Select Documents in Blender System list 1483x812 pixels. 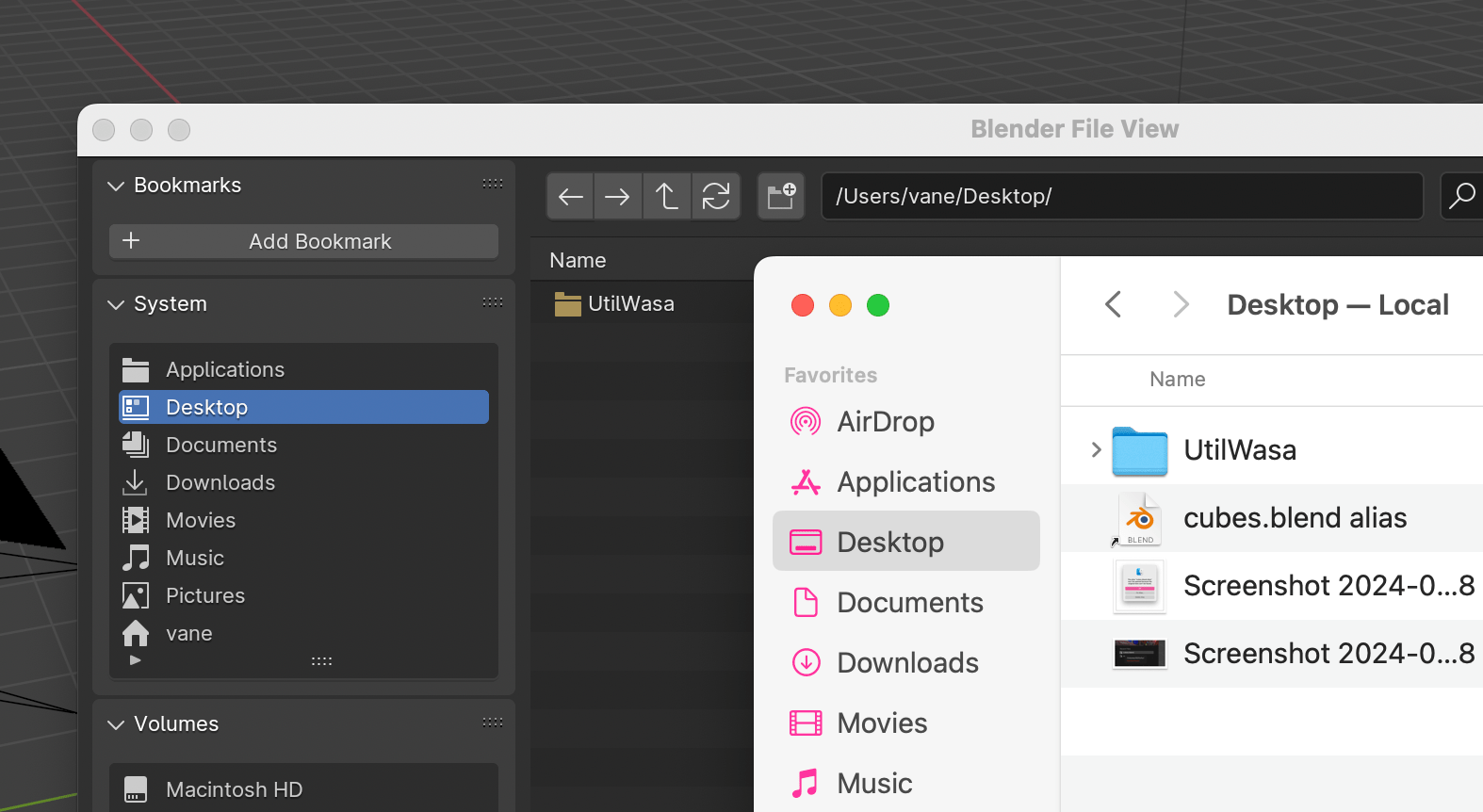click(303, 445)
